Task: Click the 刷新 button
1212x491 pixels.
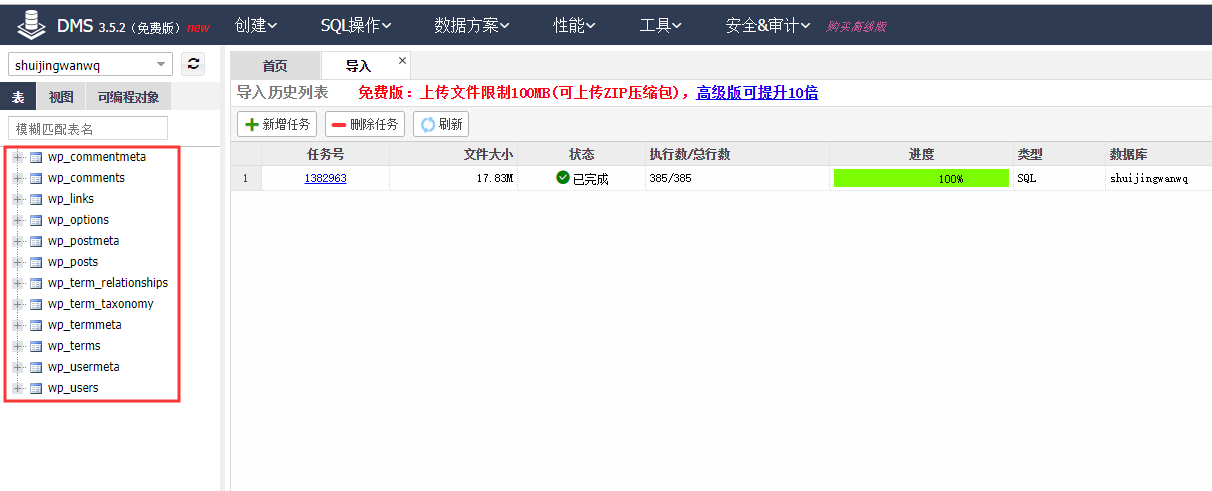Action: pyautogui.click(x=440, y=125)
